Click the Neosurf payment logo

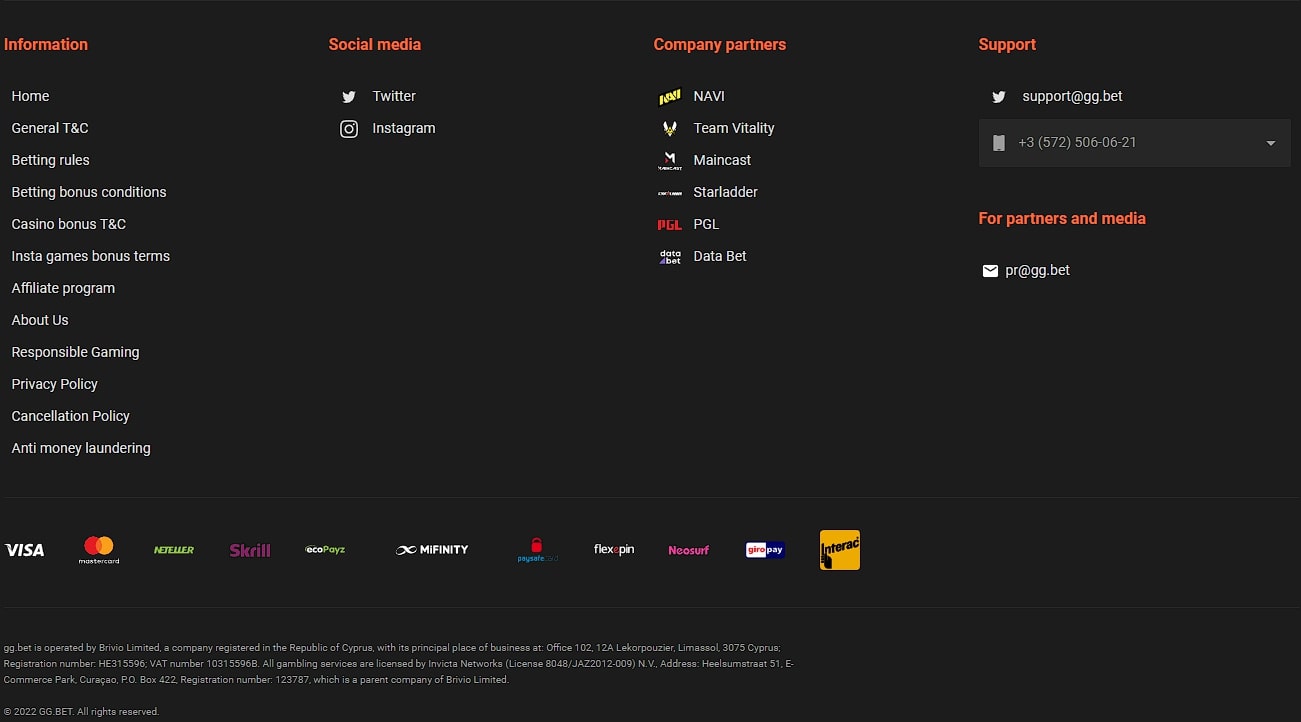coord(689,550)
